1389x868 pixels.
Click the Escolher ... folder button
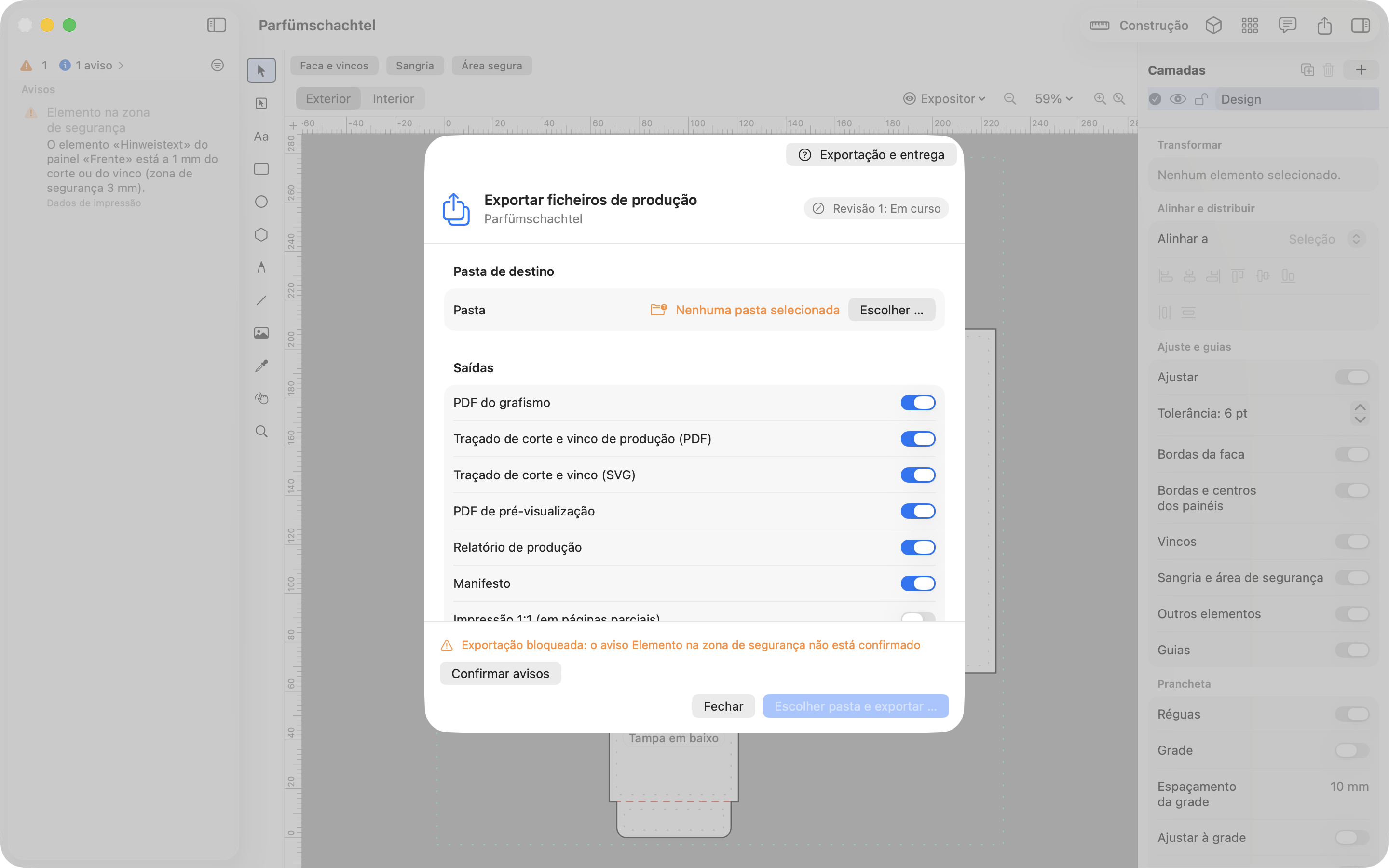tap(891, 310)
